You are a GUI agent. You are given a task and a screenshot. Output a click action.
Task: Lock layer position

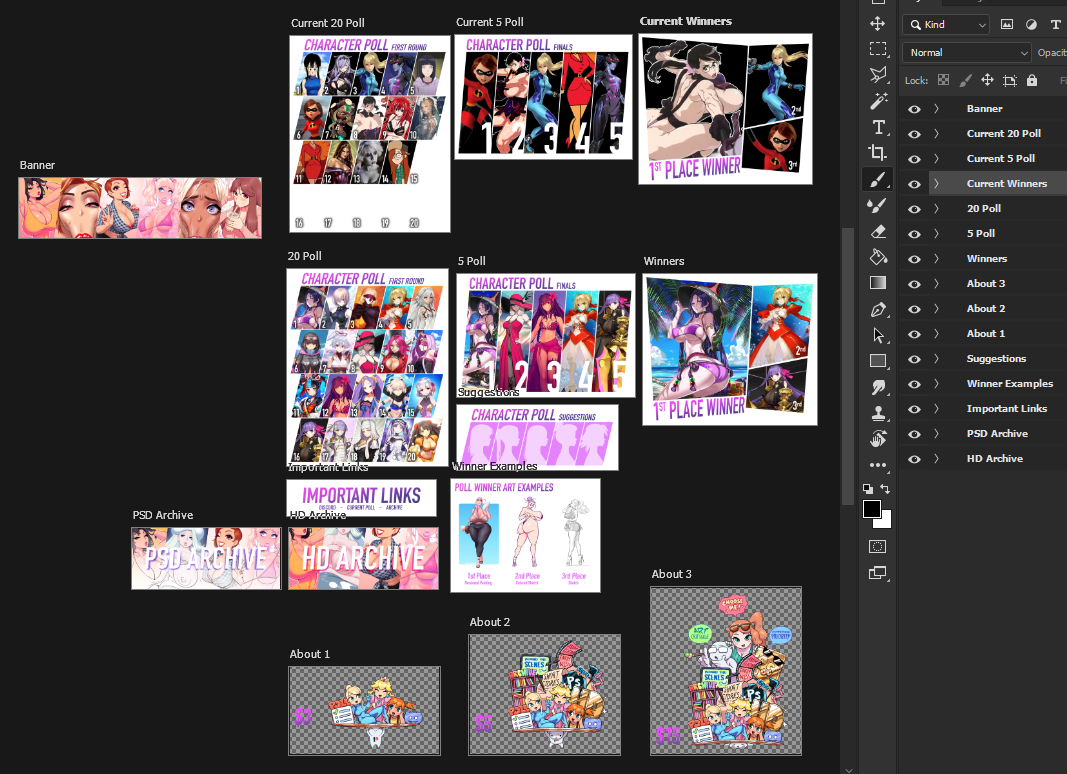click(x=987, y=80)
